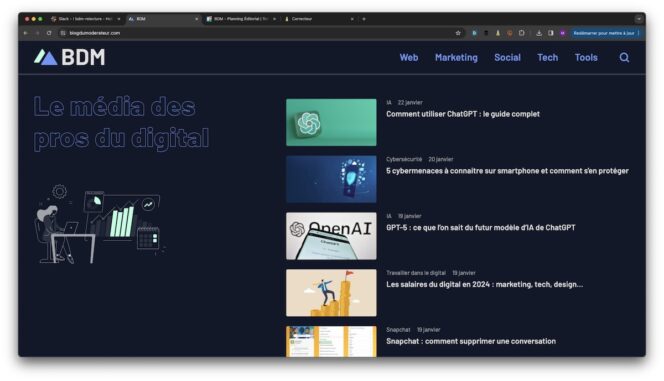Bookmark this page with the star icon

click(x=458, y=33)
